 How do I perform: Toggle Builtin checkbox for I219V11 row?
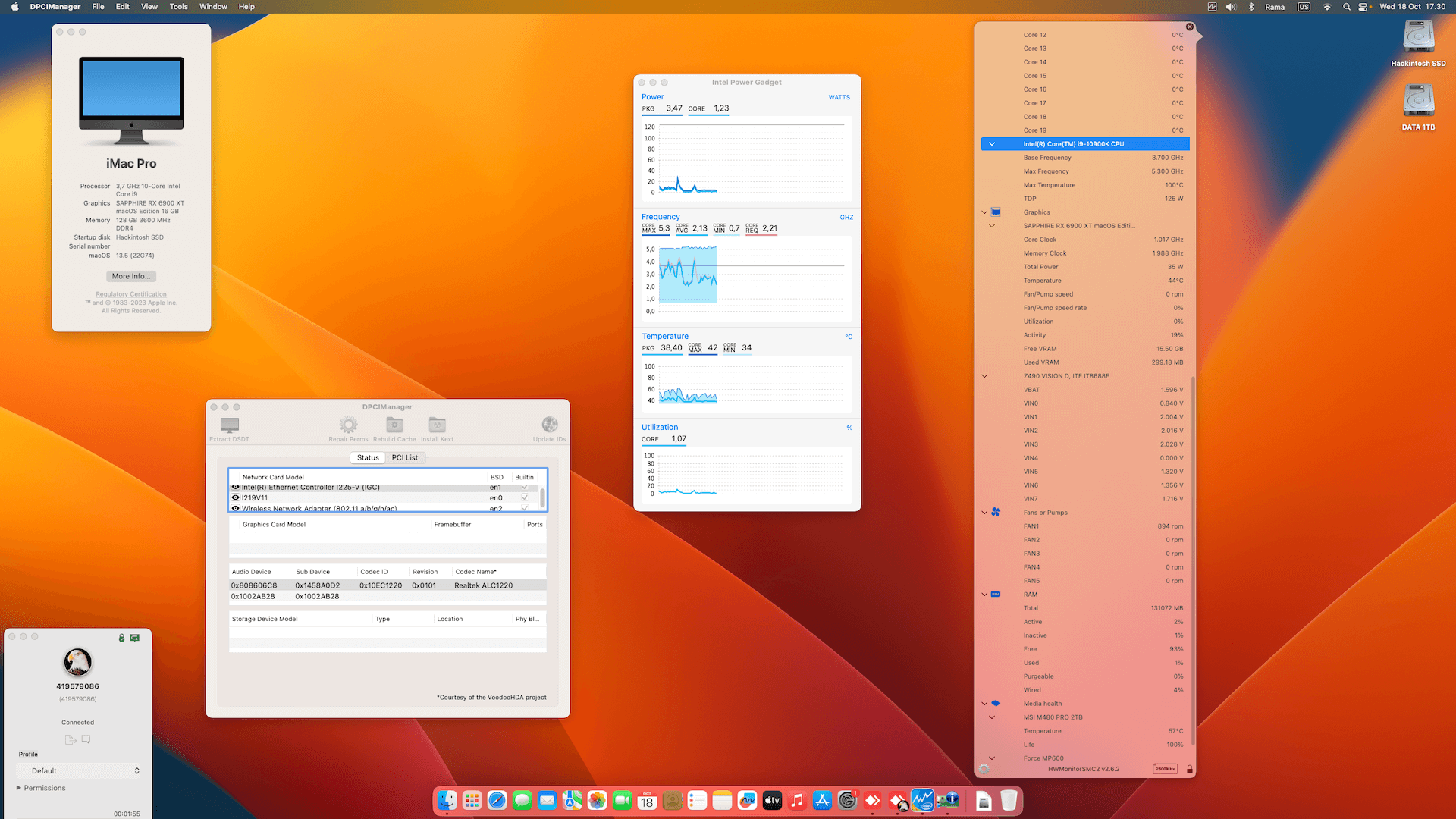pos(525,498)
